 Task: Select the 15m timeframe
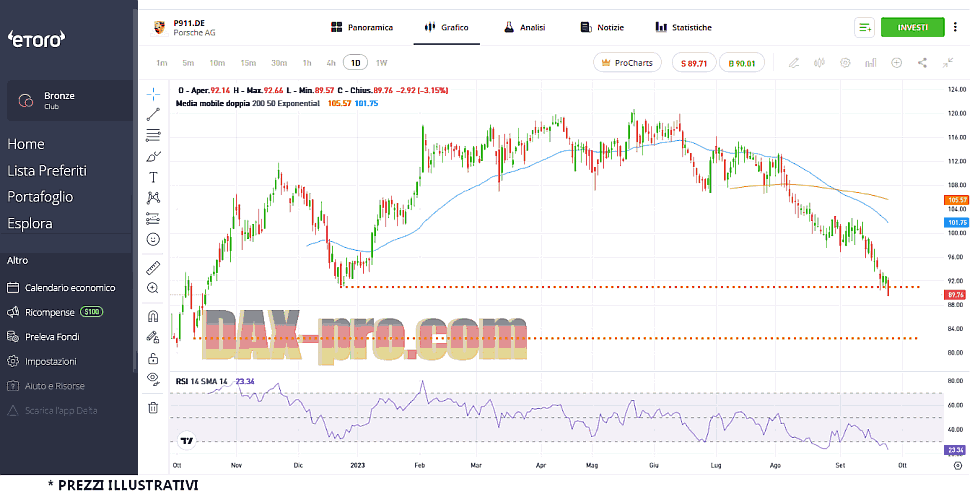pyautogui.click(x=248, y=62)
